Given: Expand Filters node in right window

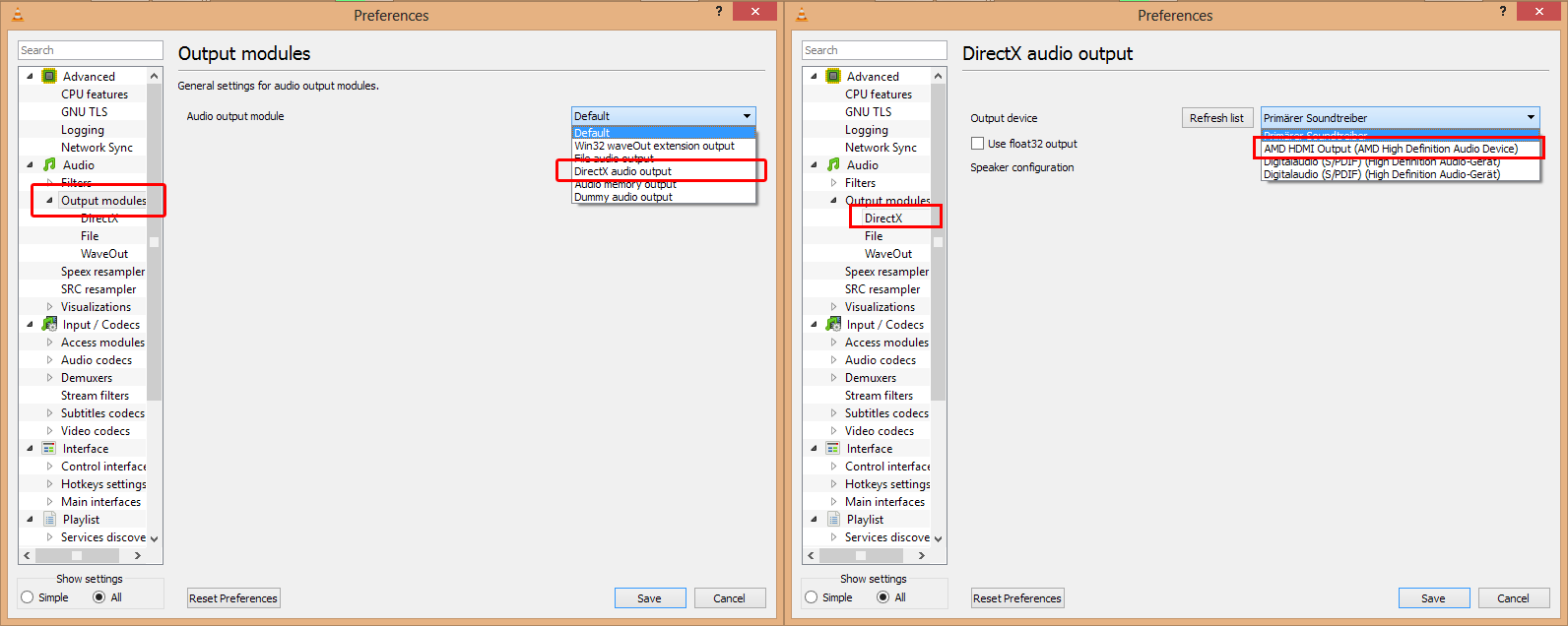Looking at the screenshot, I should 834,183.
